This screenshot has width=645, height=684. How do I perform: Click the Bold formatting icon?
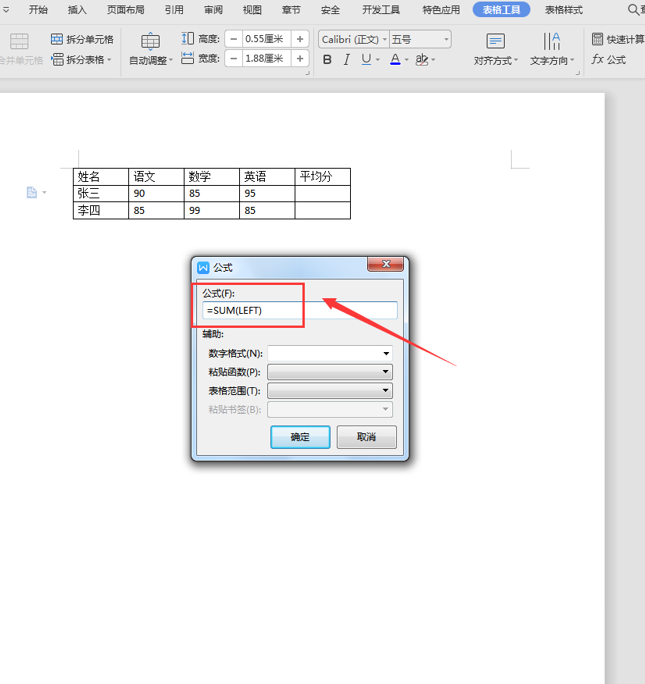pos(327,60)
